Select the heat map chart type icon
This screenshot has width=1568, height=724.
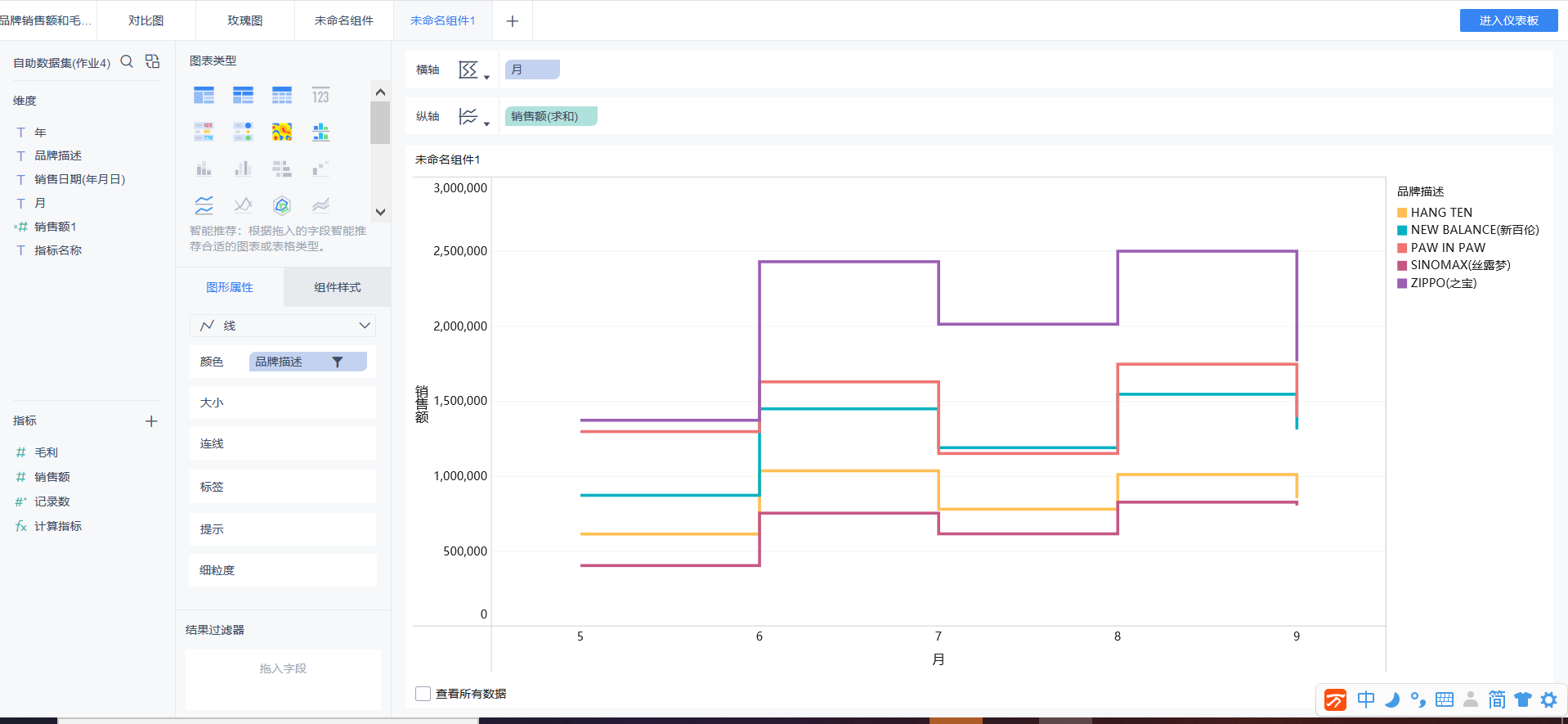282,132
